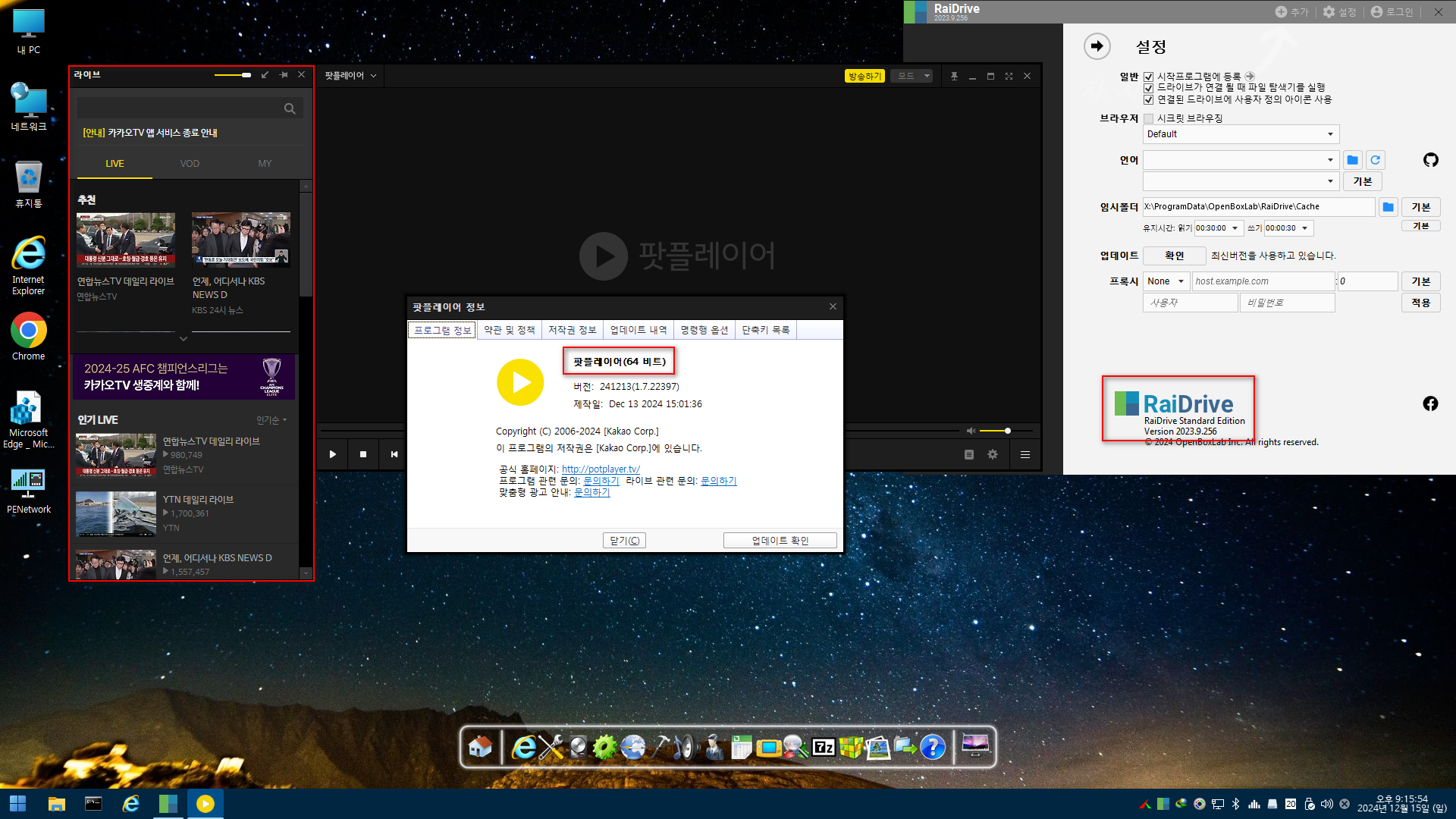Click the green gear icon in the dock
This screenshot has width=1456, height=819.
coord(604,748)
